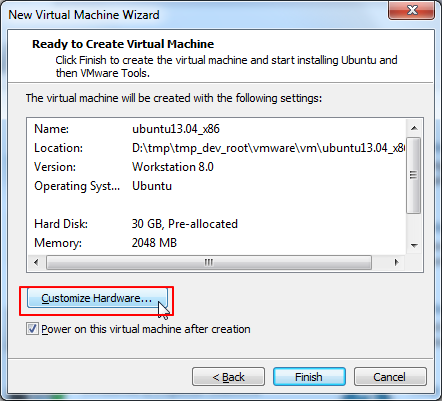This screenshot has height=401, width=442.
Task: Uncheck Power on this virtual machine after creation
Action: coord(32,329)
